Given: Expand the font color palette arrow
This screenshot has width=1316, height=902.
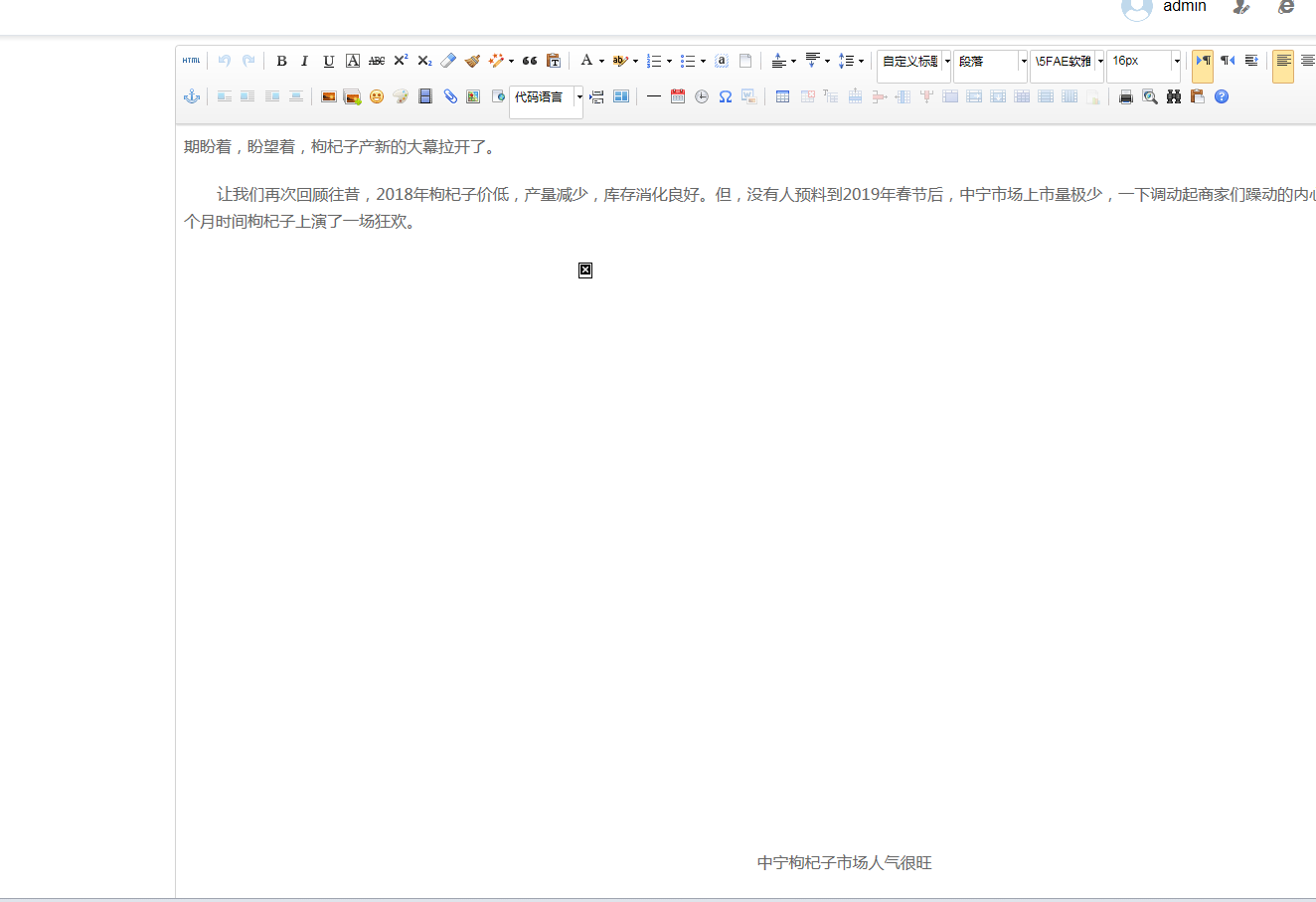Looking at the screenshot, I should pos(601,61).
